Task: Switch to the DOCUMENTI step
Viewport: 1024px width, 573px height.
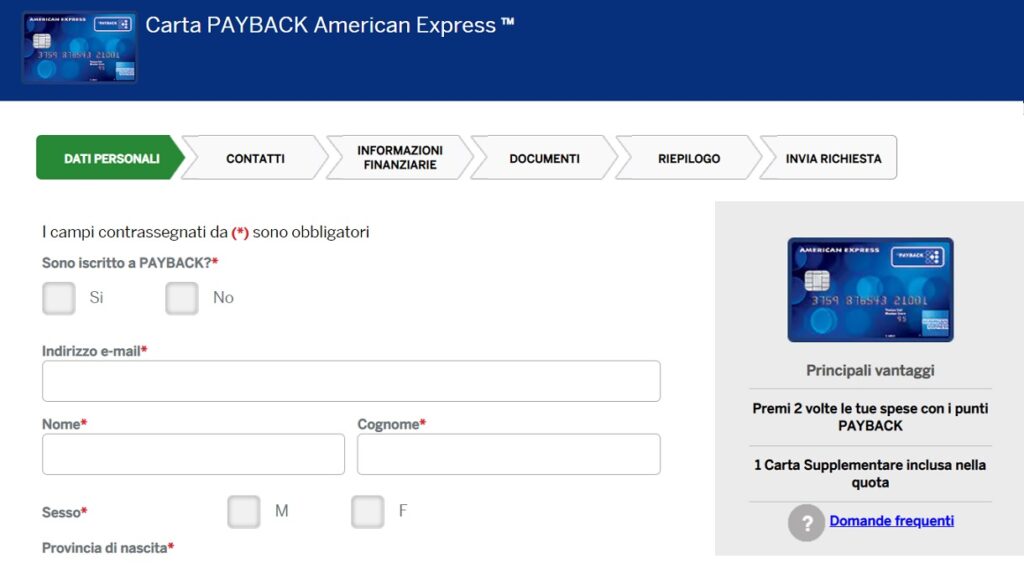Action: click(544, 157)
